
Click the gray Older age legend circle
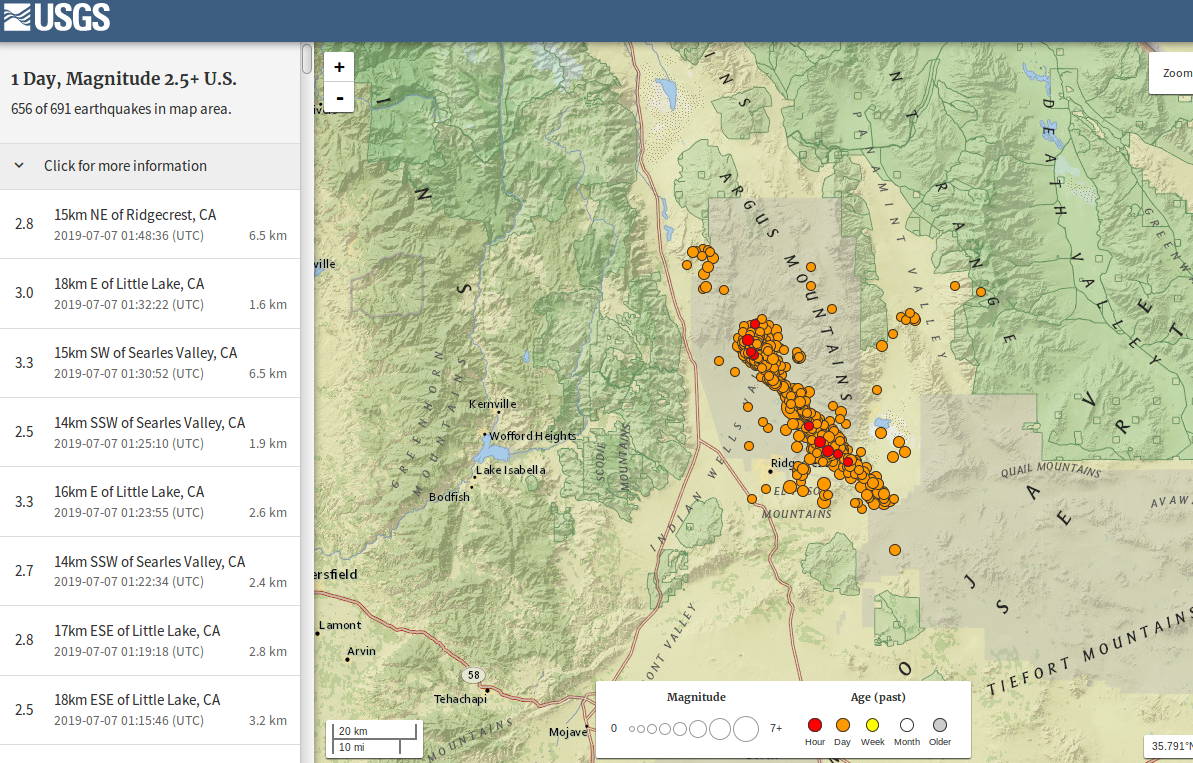(x=939, y=726)
